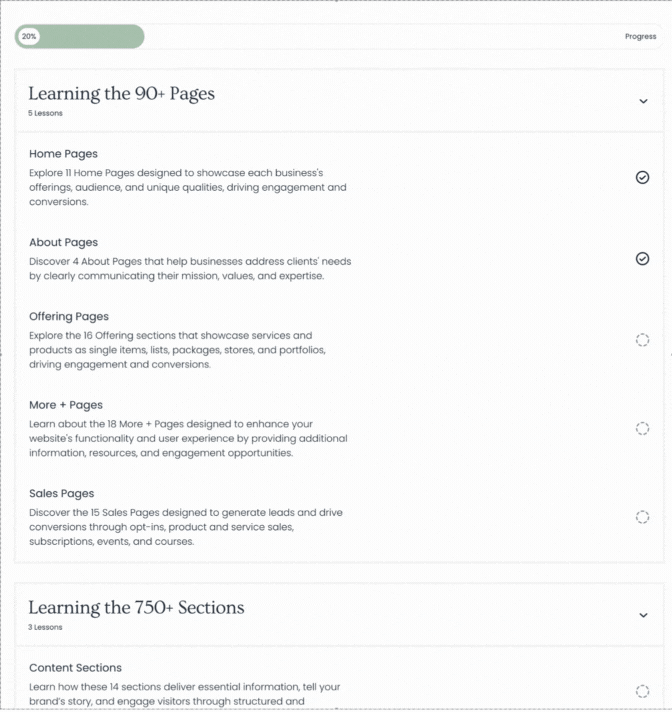Mark More + Pages lesson complete
The width and height of the screenshot is (672, 712).
pos(642,428)
